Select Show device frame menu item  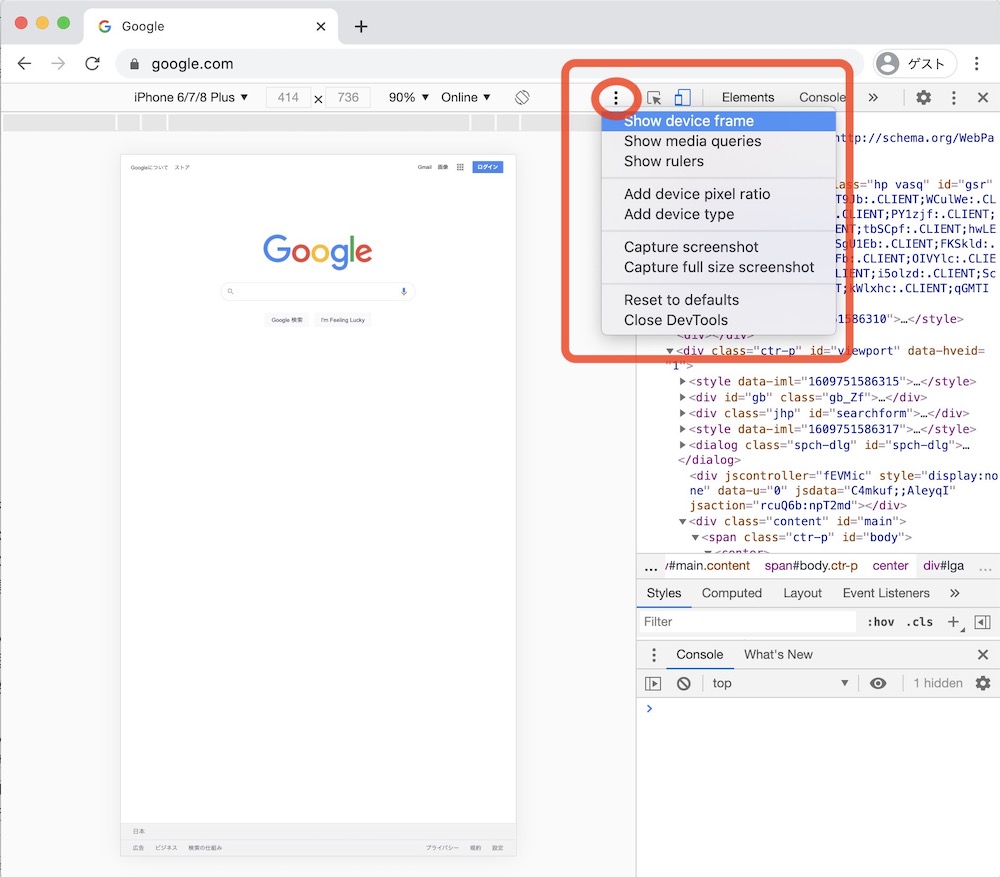tap(719, 121)
